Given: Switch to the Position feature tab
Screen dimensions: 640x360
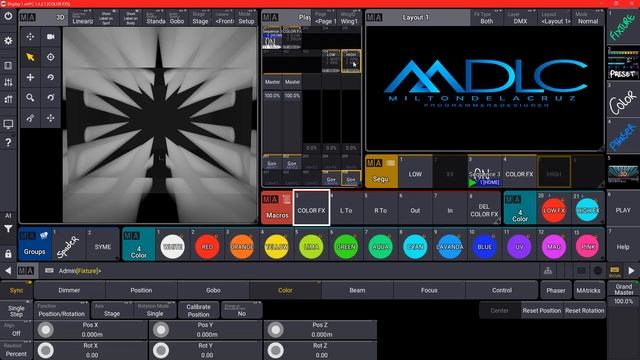Looking at the screenshot, I should click(141, 290).
